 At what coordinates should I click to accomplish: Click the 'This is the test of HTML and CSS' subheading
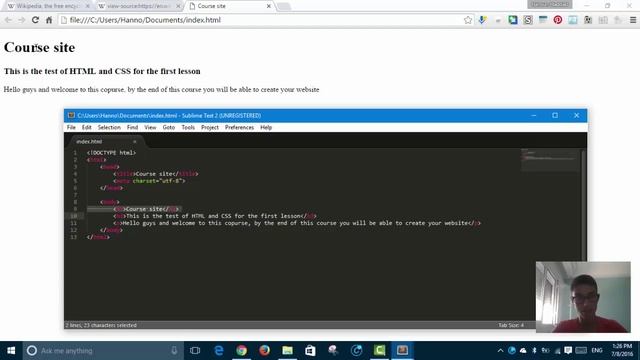coord(102,71)
